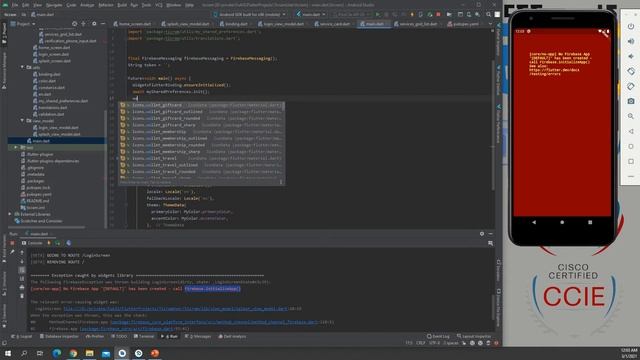This screenshot has height=360, width=640.
Task: Open Windows Start menu
Action: click(8, 353)
